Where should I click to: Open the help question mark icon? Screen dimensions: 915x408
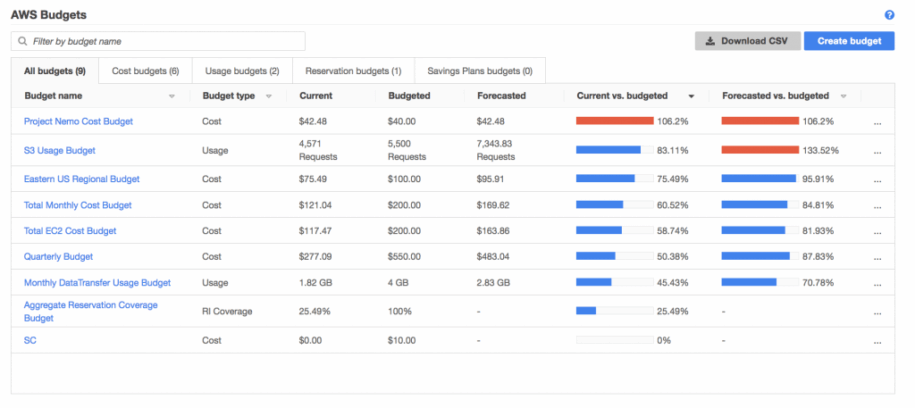coord(889,15)
